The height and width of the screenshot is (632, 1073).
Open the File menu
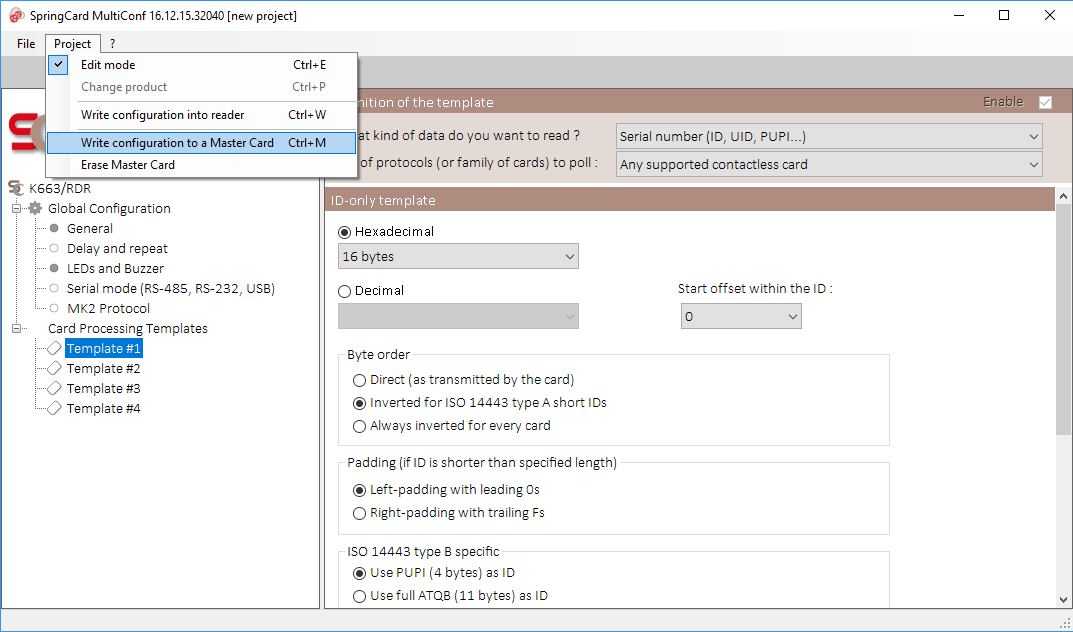point(26,44)
